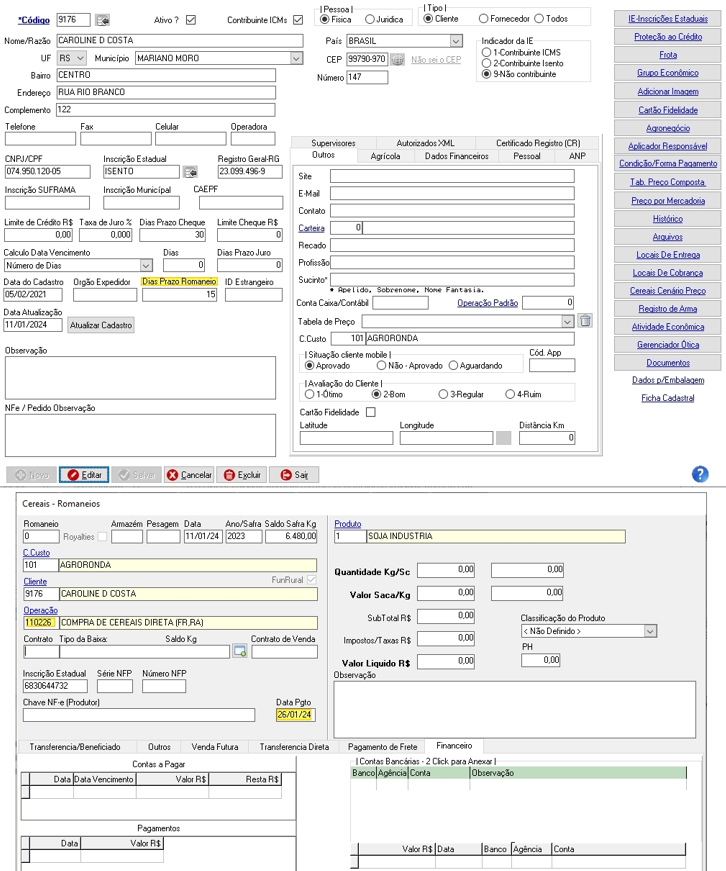Click Locais De Entrega link
This screenshot has width=726, height=871.
tap(668, 255)
